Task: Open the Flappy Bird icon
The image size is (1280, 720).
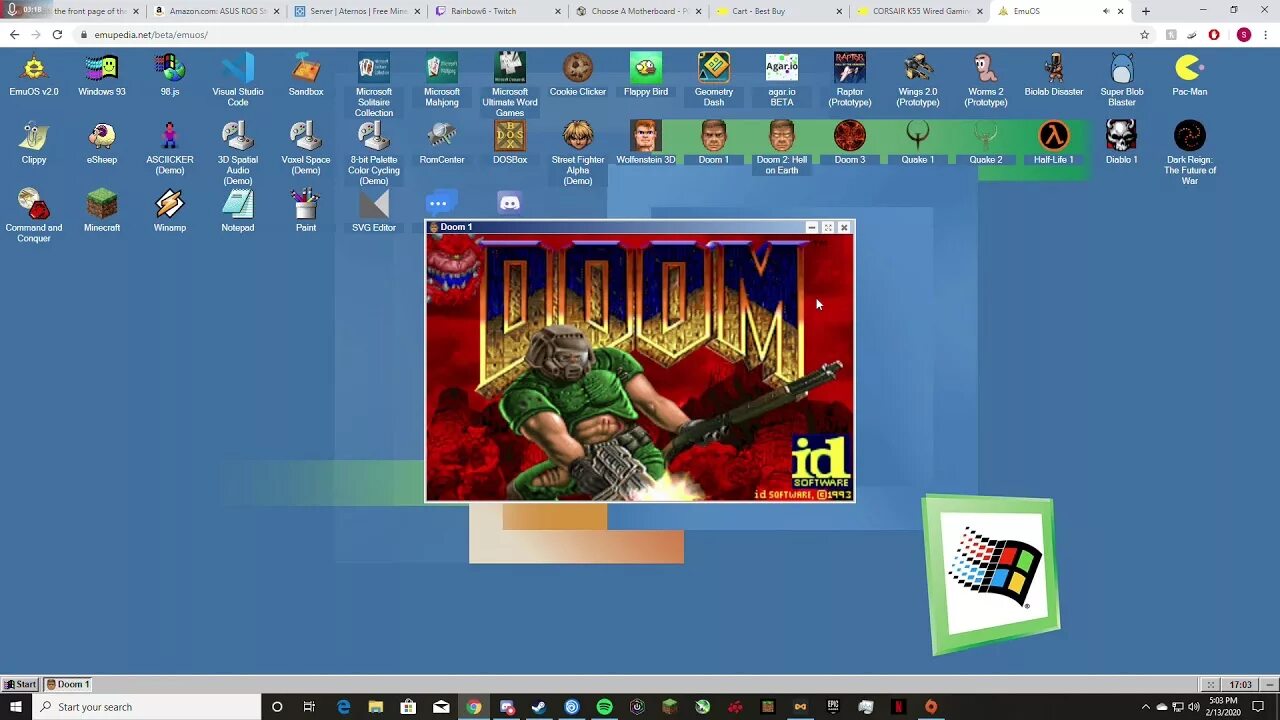Action: click(646, 75)
